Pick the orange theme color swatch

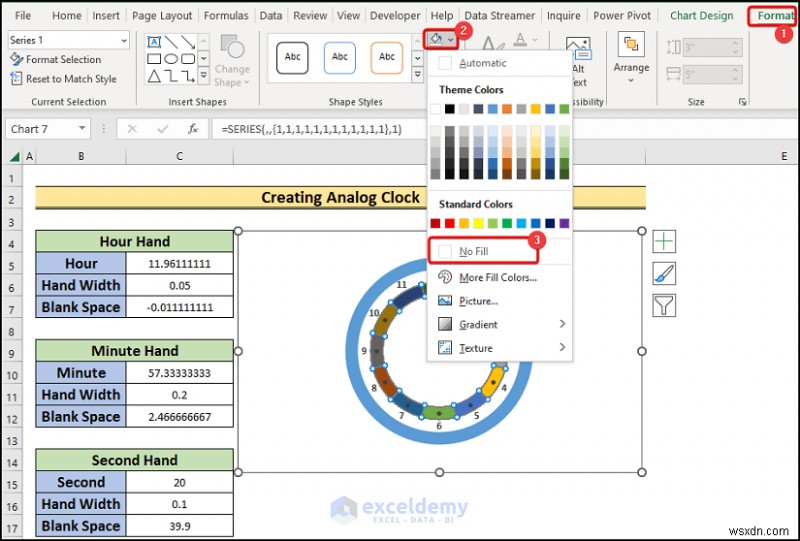pyautogui.click(x=507, y=109)
